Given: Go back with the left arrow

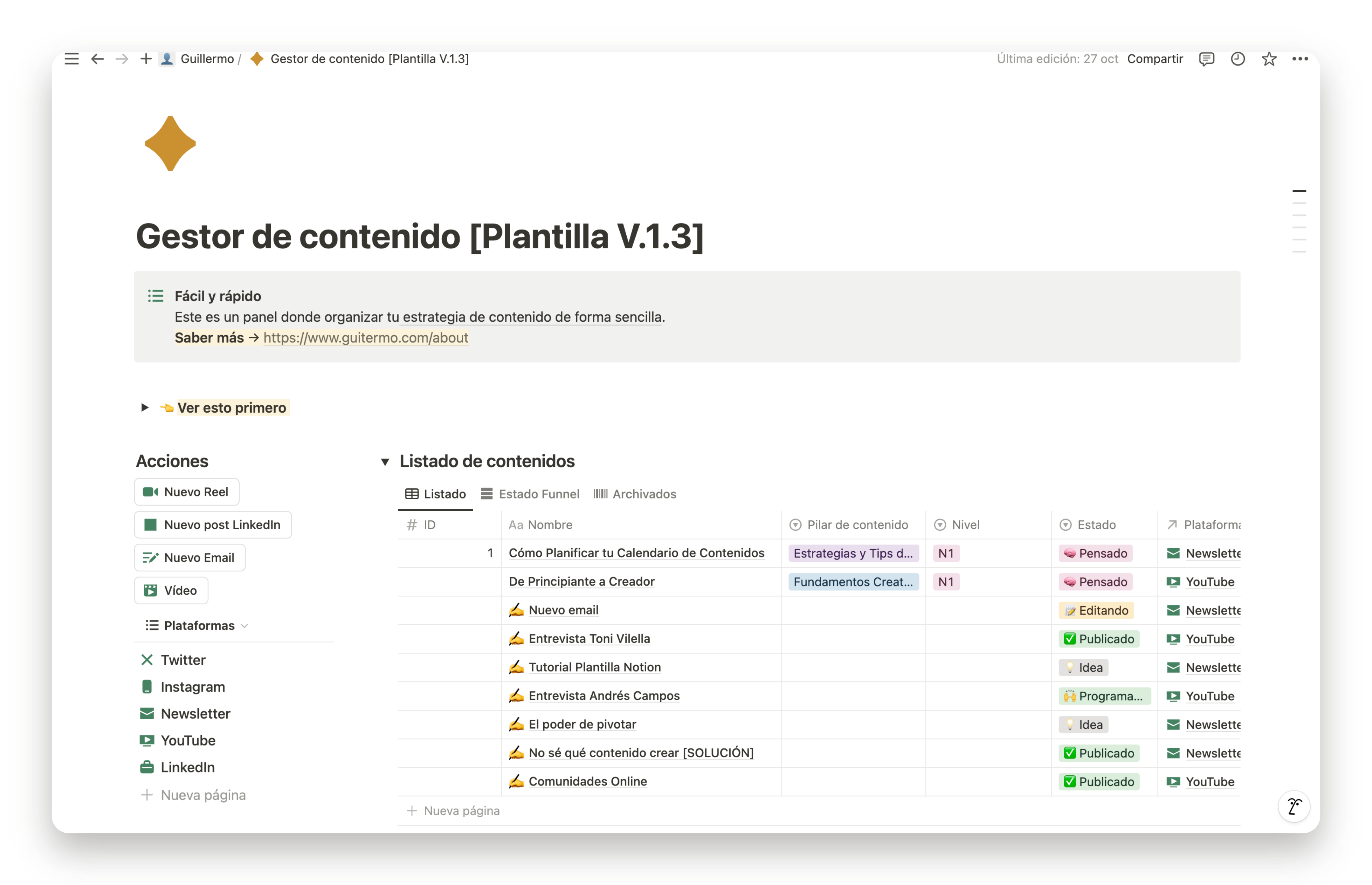Looking at the screenshot, I should point(97,59).
